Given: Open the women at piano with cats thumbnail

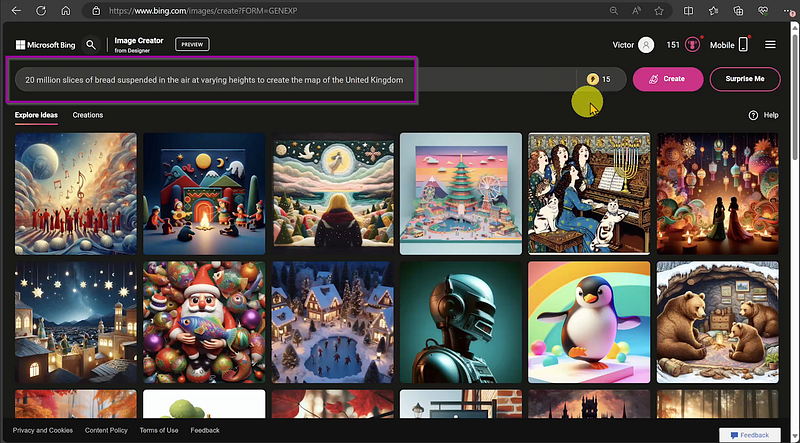Looking at the screenshot, I should tap(589, 193).
